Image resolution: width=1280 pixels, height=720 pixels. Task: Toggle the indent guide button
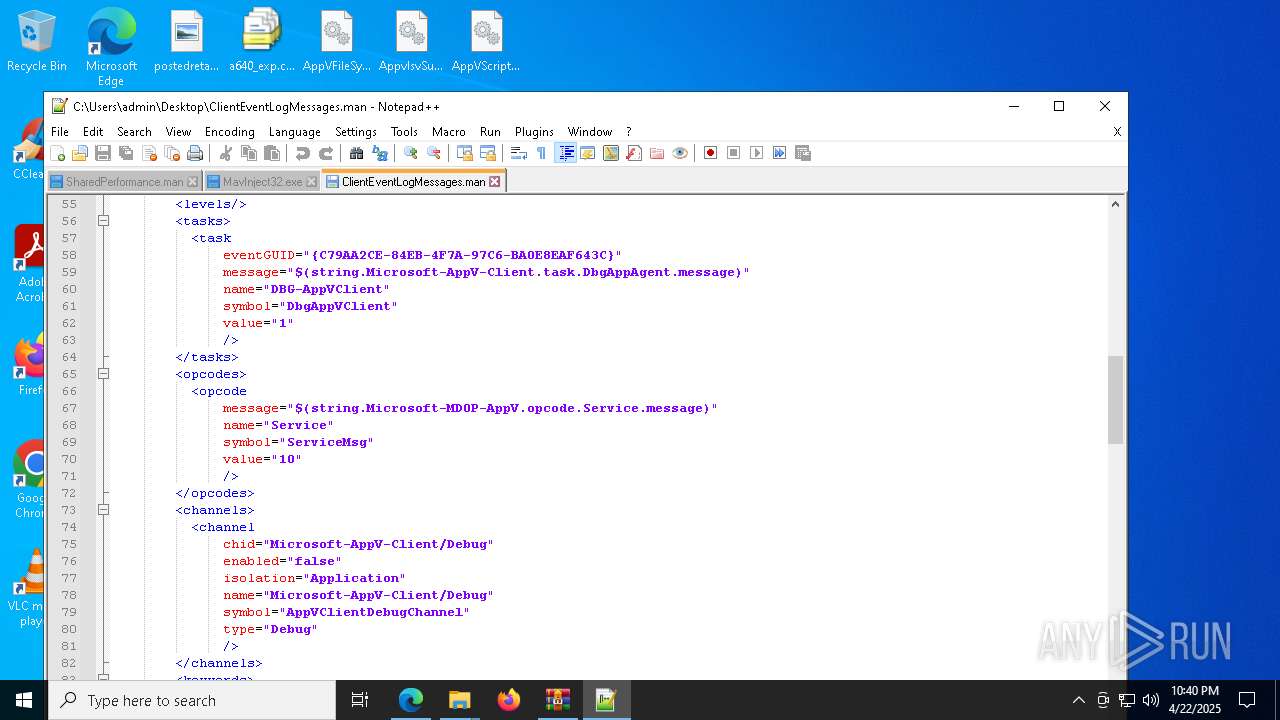(x=565, y=153)
